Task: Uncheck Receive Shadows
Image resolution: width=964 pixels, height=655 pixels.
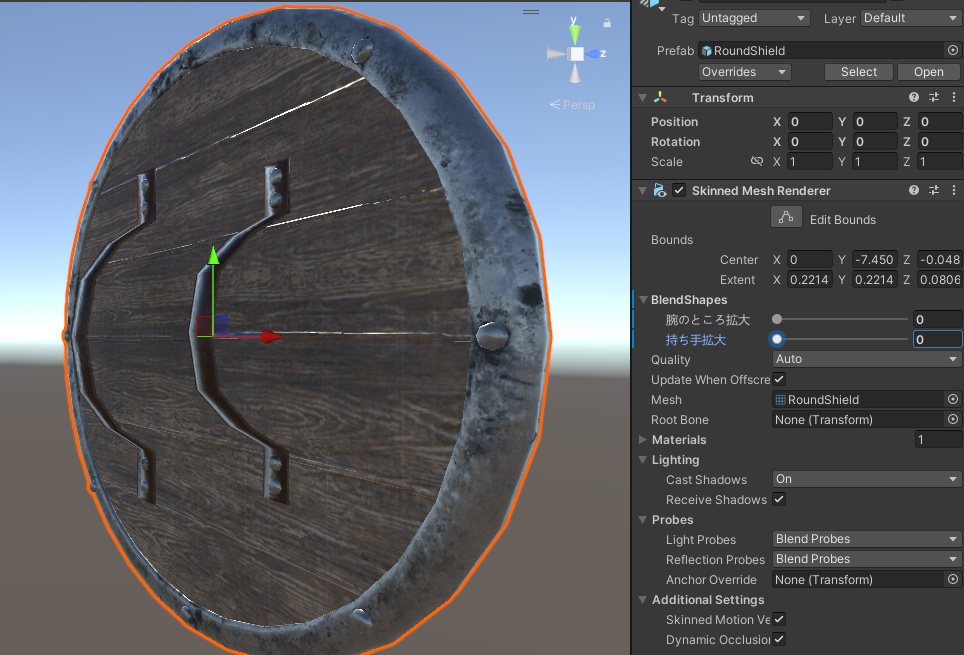Action: pos(779,499)
